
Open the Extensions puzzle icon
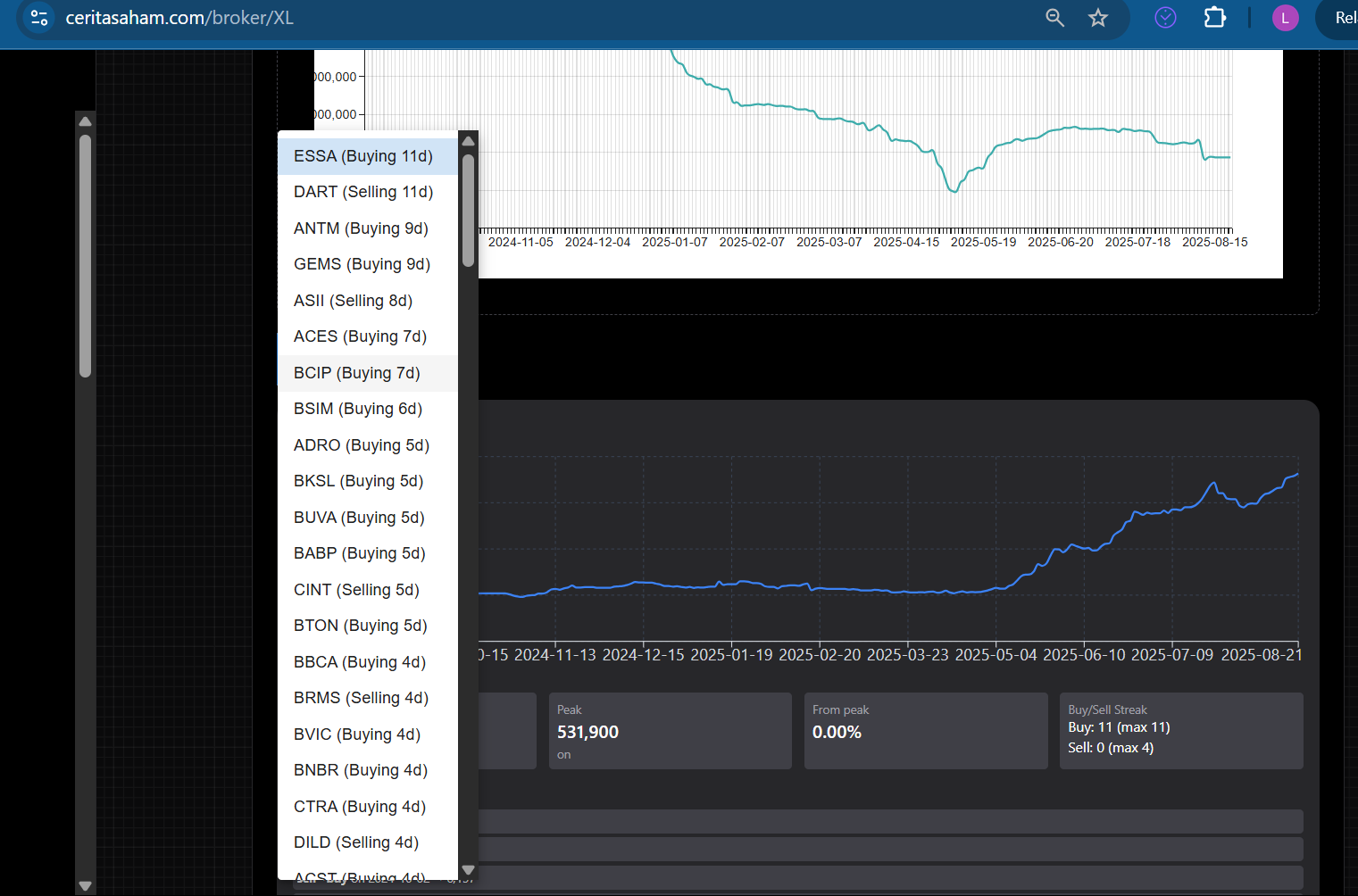[1215, 17]
